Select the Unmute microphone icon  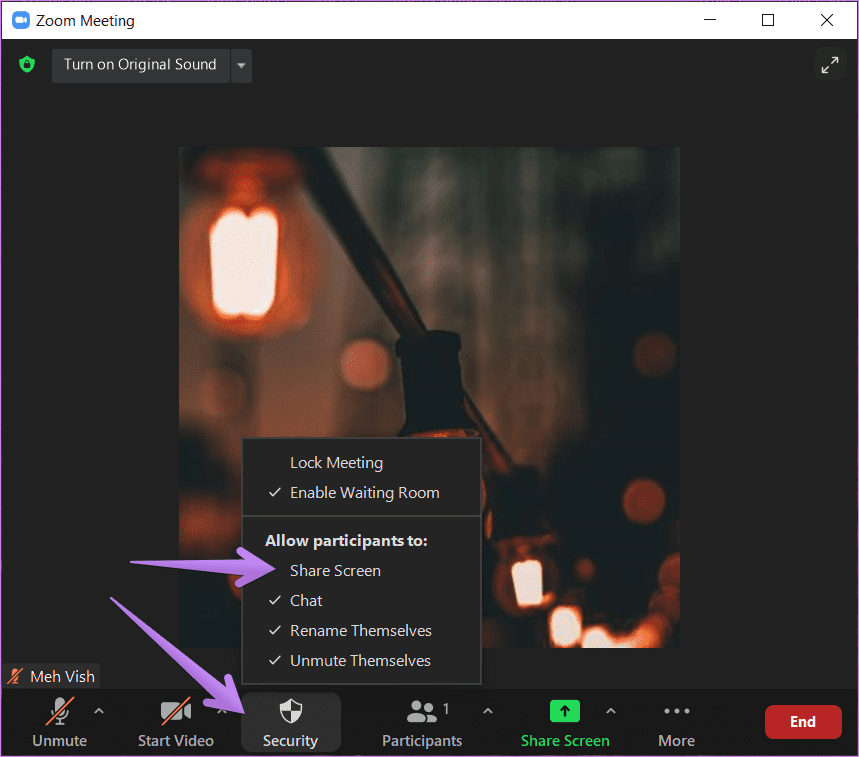pyautogui.click(x=59, y=712)
